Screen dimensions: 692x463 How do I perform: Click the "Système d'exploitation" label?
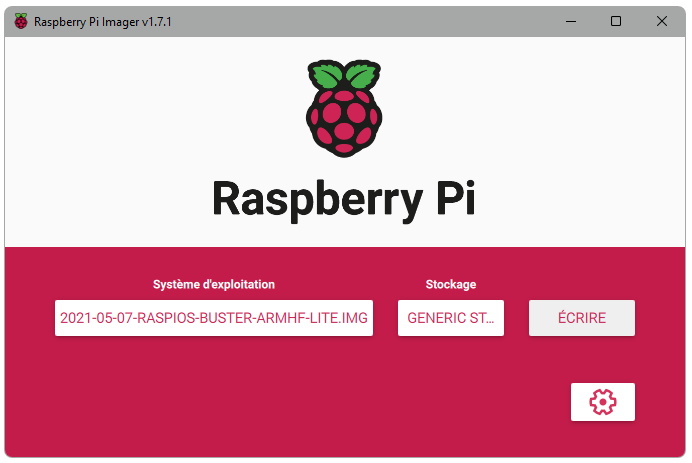(x=214, y=284)
